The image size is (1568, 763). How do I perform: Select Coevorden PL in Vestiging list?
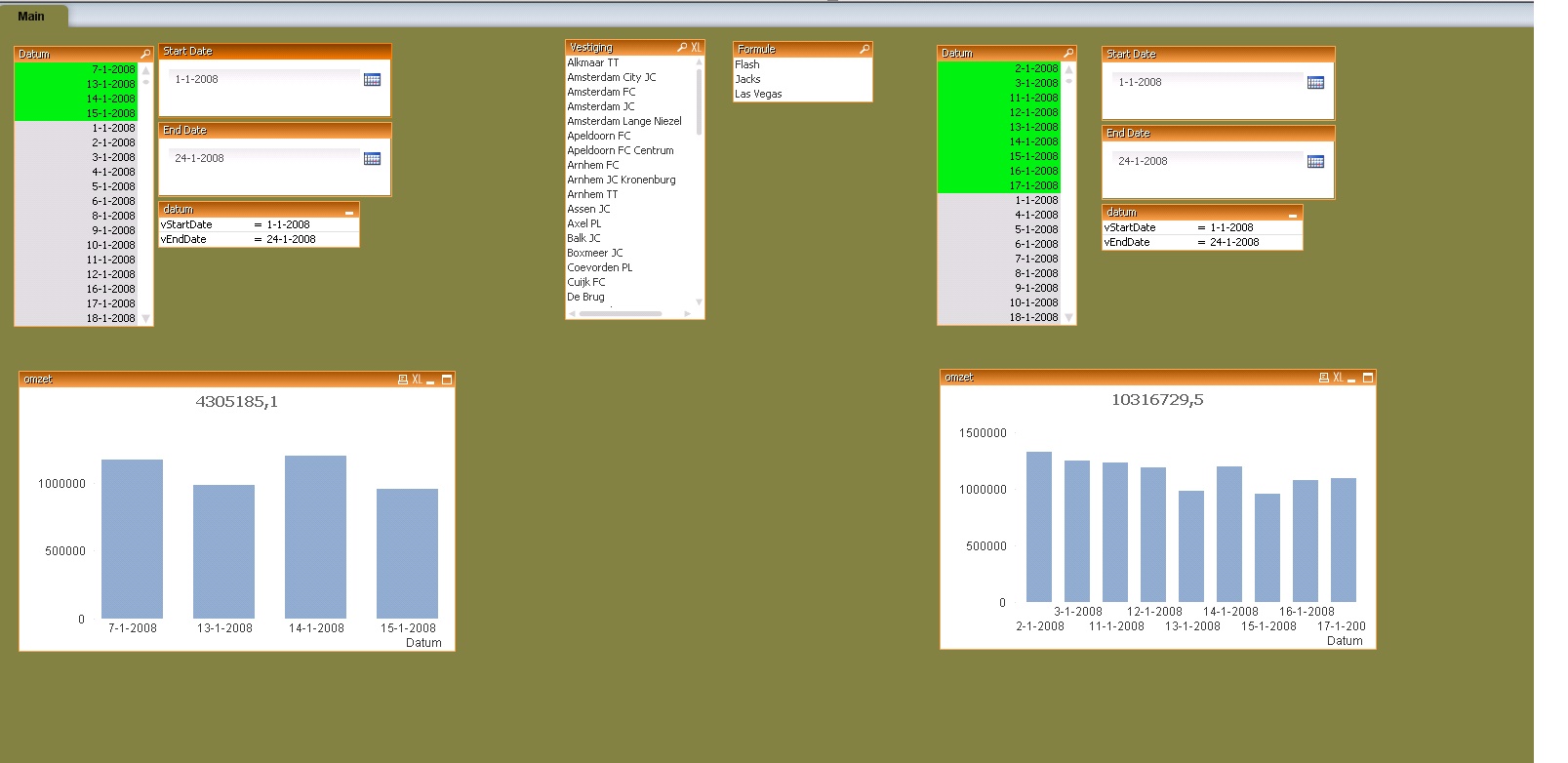630,267
